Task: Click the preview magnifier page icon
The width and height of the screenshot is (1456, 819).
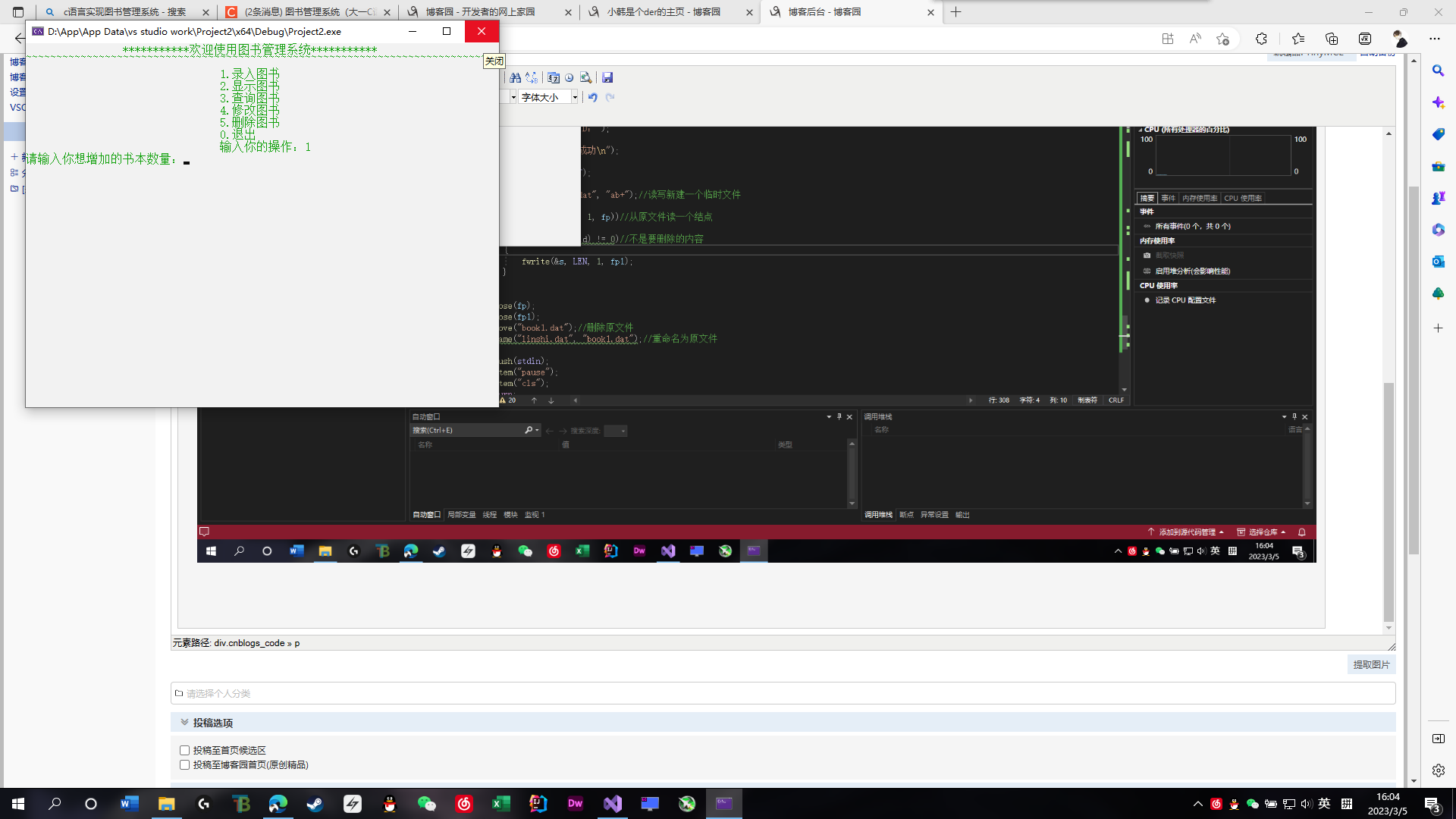Action: 585,77
